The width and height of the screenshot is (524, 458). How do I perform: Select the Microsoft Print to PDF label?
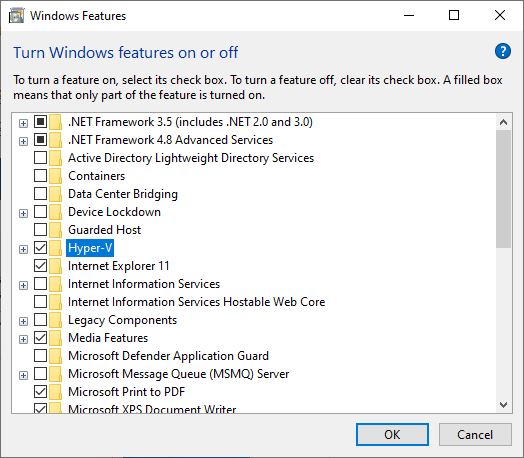click(x=127, y=392)
